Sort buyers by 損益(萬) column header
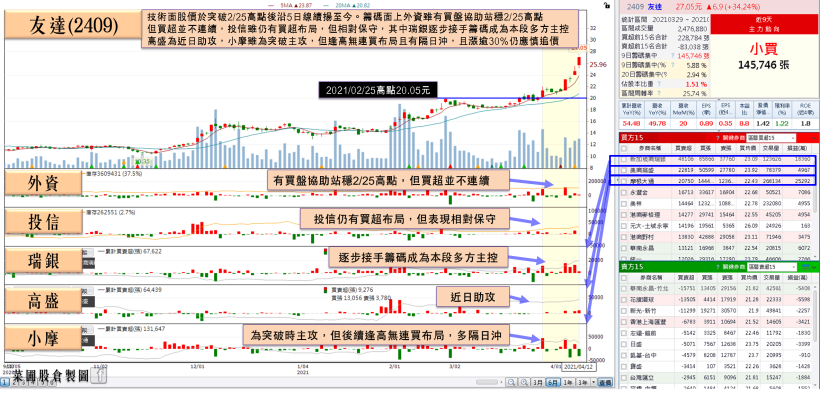This screenshot has height=394, width=820. (x=797, y=149)
